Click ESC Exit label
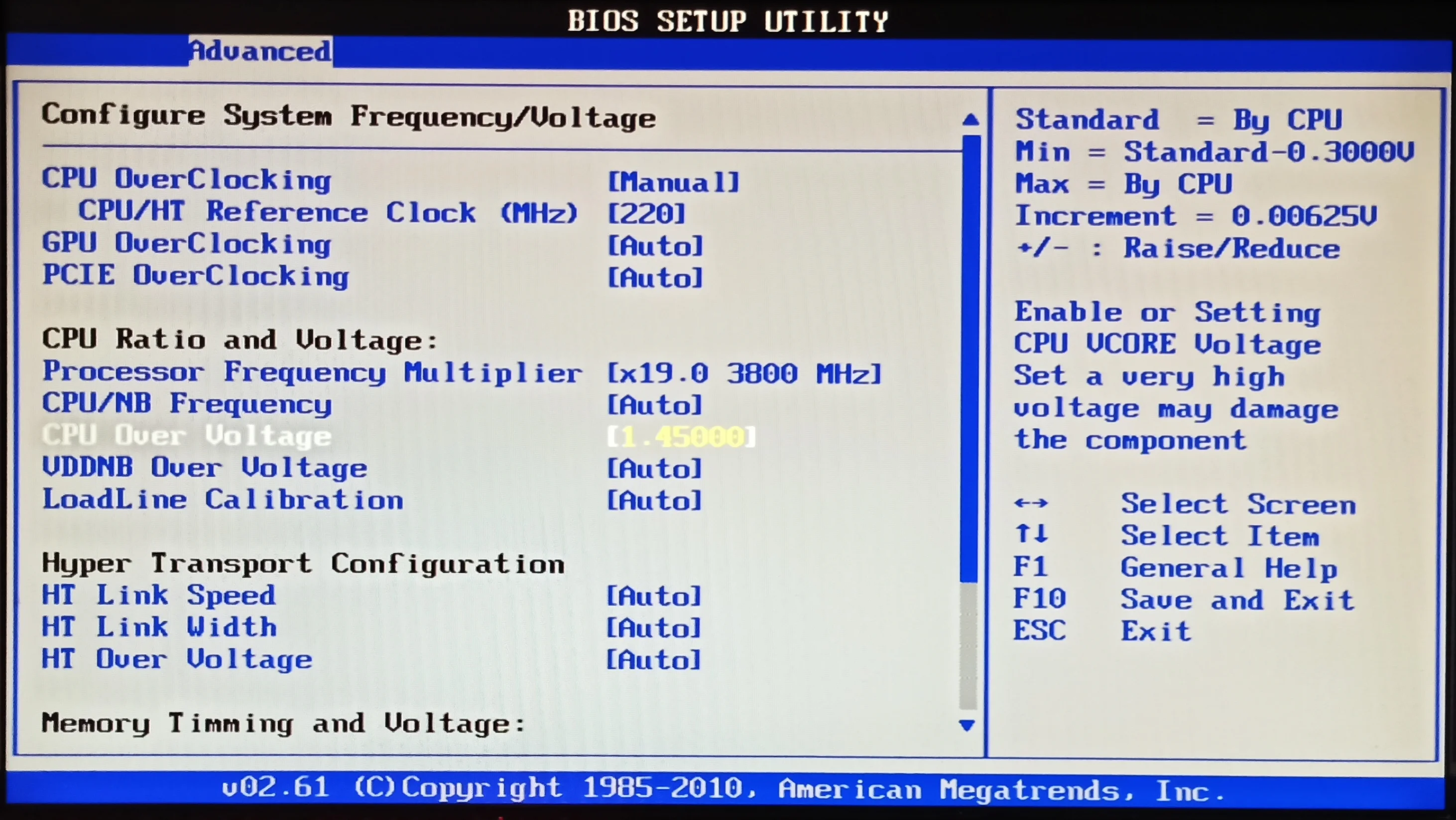This screenshot has width=1456, height=820. (1156, 631)
